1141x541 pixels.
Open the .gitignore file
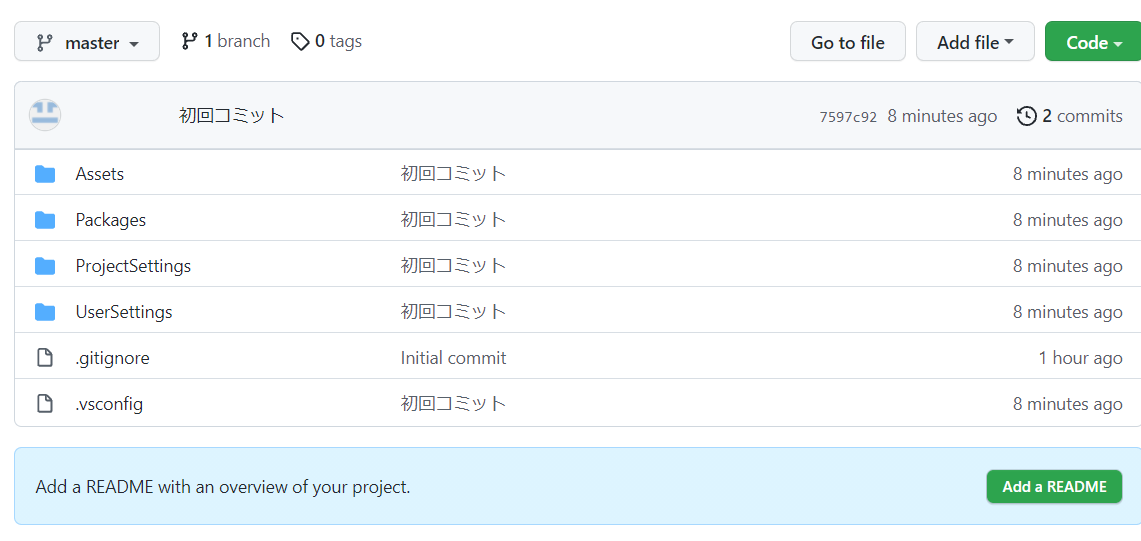pos(112,358)
